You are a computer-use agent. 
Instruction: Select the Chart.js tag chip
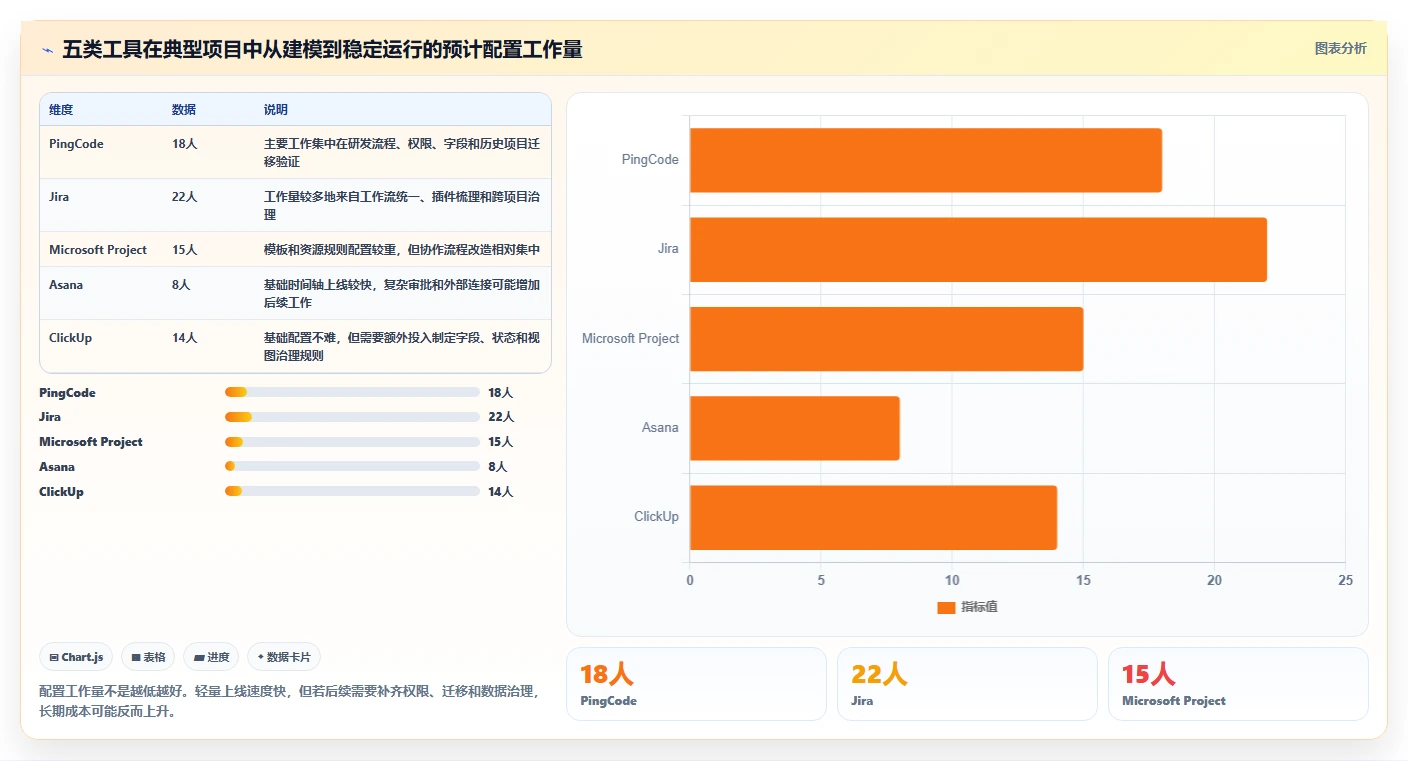77,657
